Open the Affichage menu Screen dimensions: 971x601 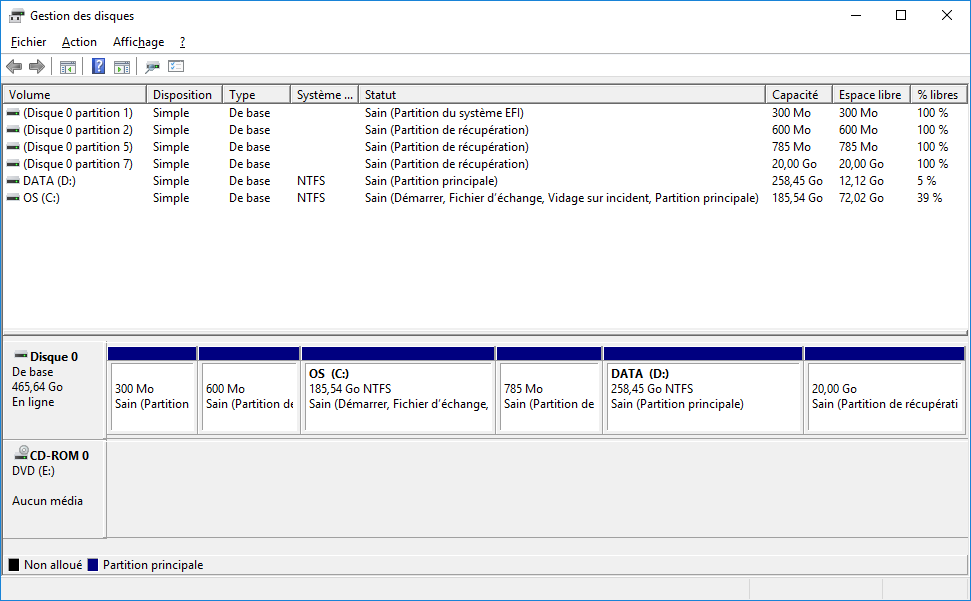tap(139, 42)
